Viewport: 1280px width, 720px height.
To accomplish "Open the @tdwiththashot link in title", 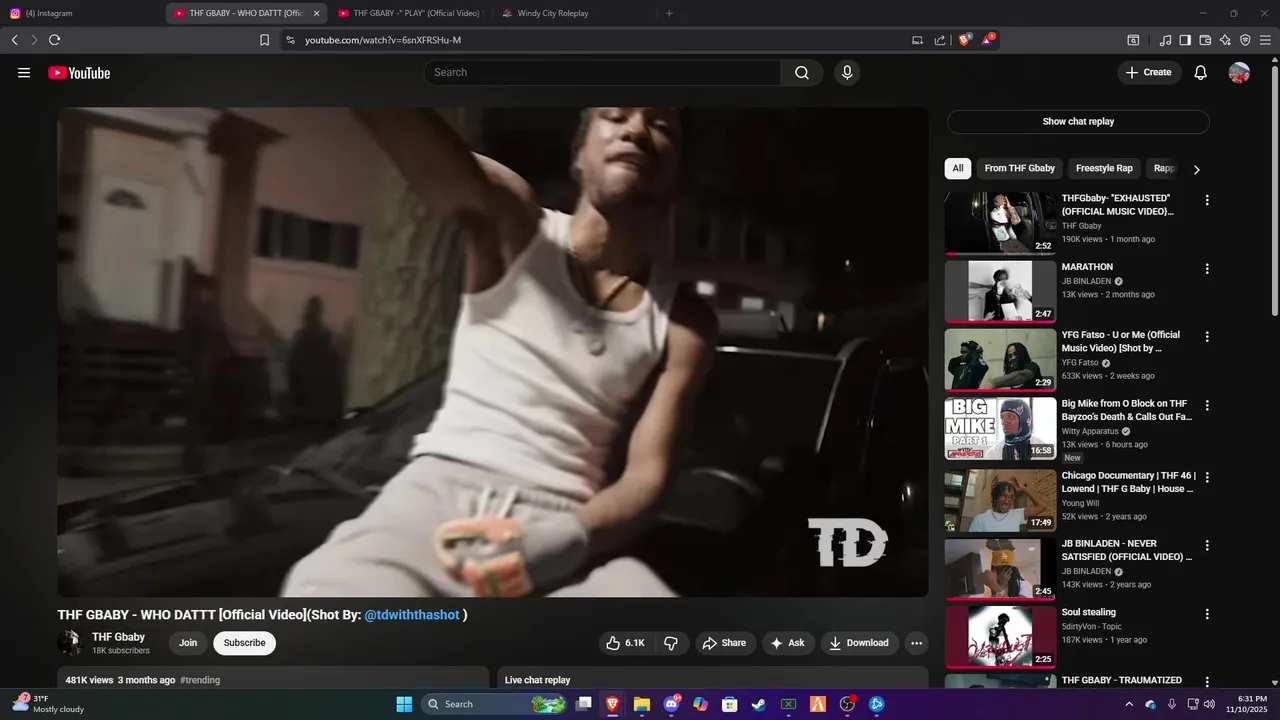I will (412, 615).
